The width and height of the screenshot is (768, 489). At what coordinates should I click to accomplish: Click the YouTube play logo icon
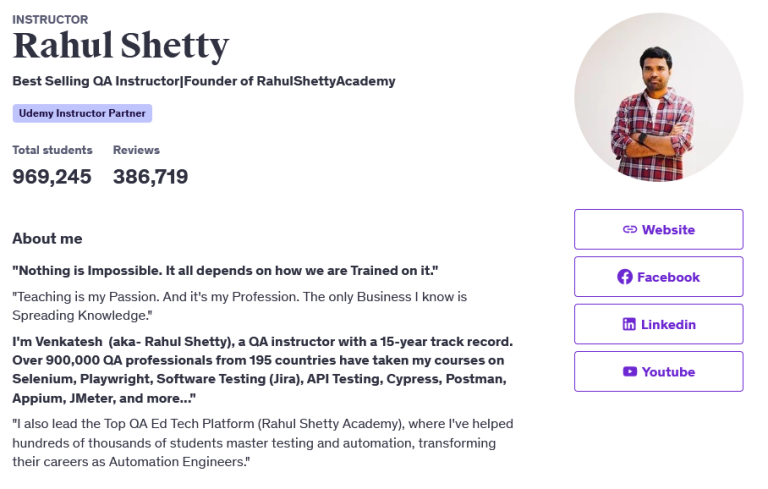(630, 371)
